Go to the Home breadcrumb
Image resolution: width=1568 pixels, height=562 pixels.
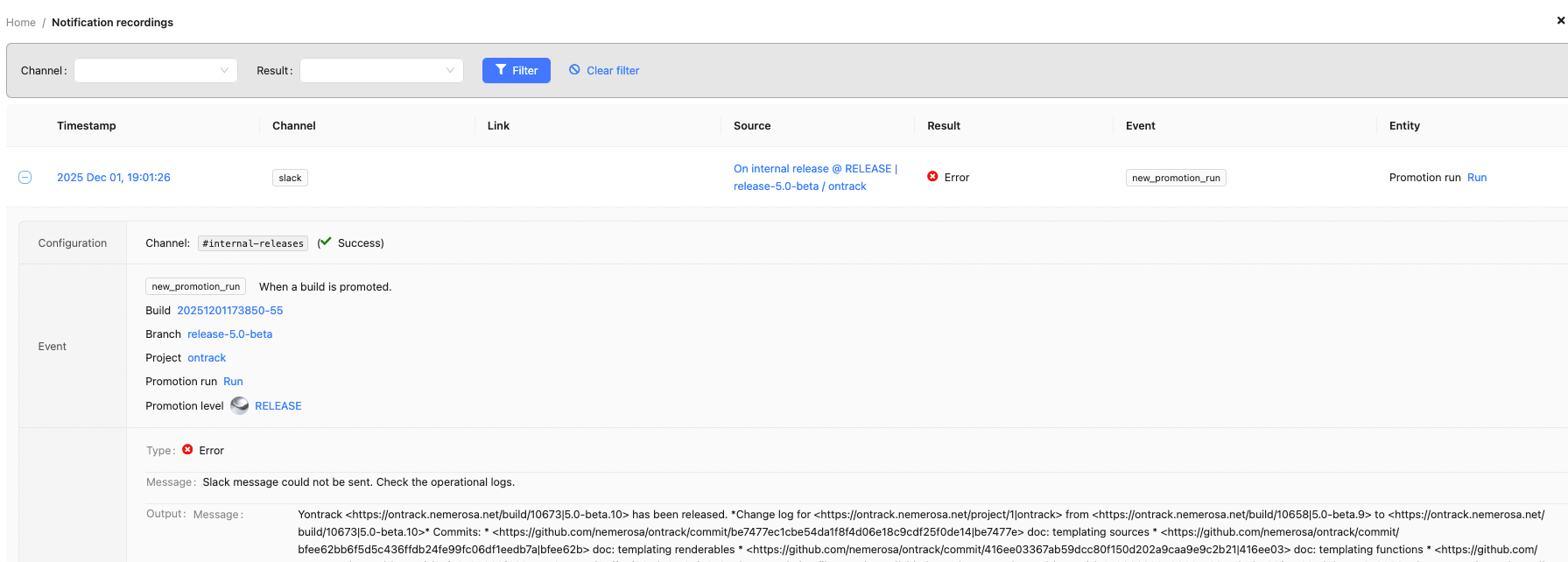[21, 23]
